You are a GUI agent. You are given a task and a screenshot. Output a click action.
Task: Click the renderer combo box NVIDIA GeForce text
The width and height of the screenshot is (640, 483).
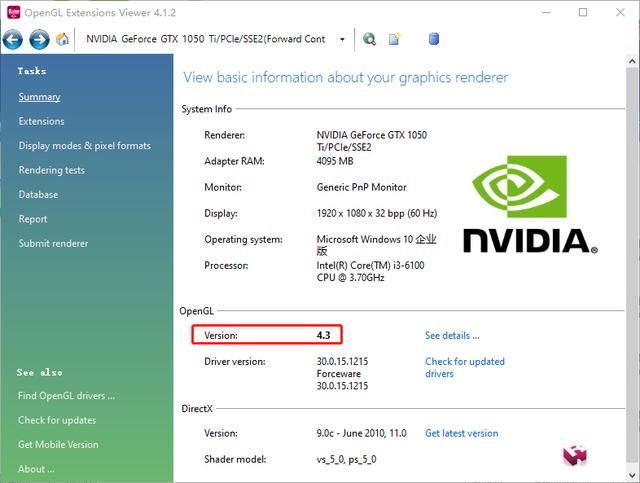[x=206, y=39]
